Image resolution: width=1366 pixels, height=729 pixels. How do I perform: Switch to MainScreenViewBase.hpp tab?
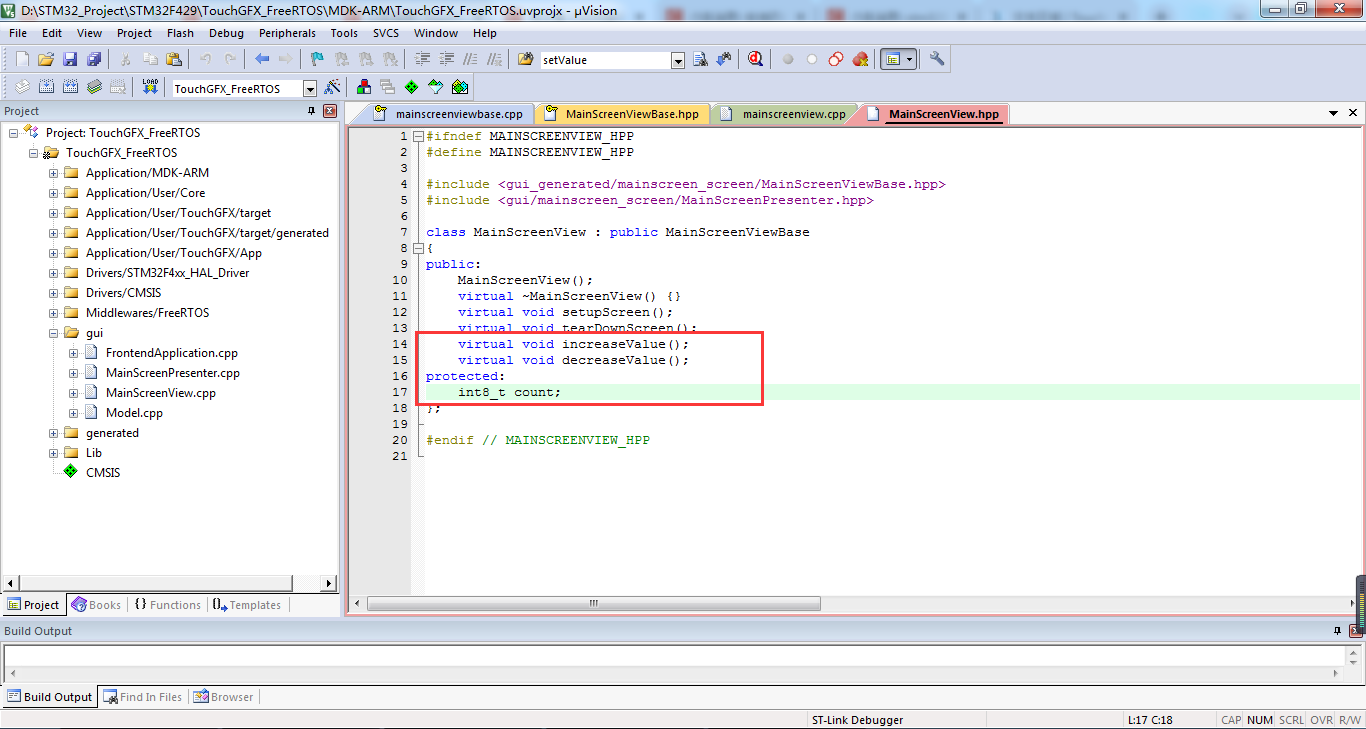tap(622, 114)
